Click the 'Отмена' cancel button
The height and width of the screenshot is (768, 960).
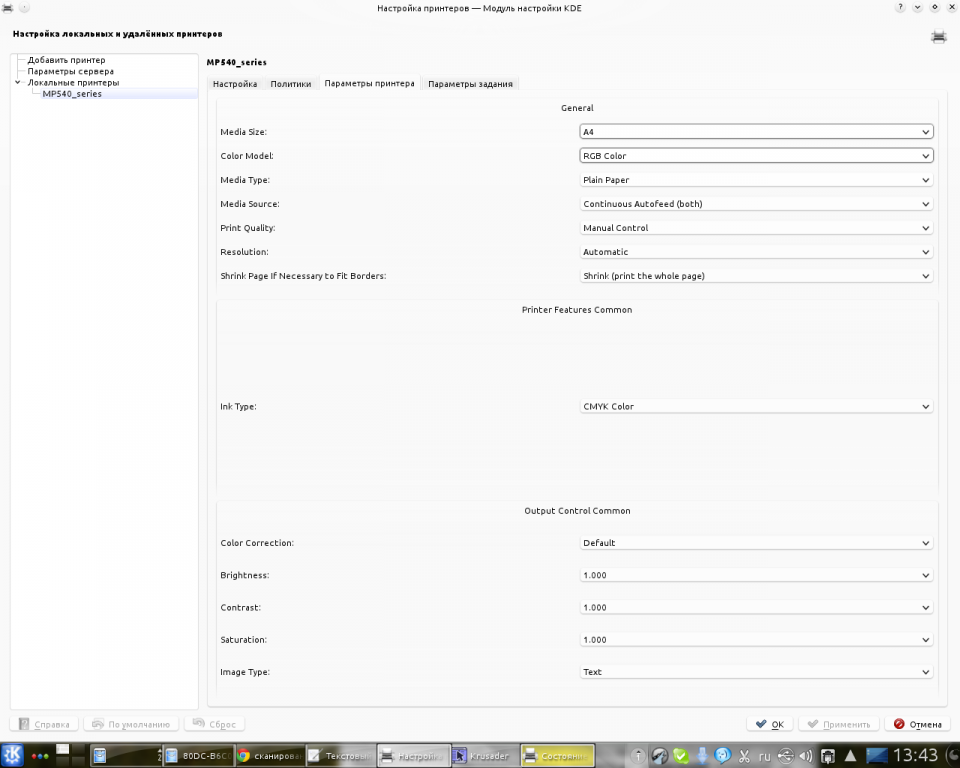tap(917, 724)
